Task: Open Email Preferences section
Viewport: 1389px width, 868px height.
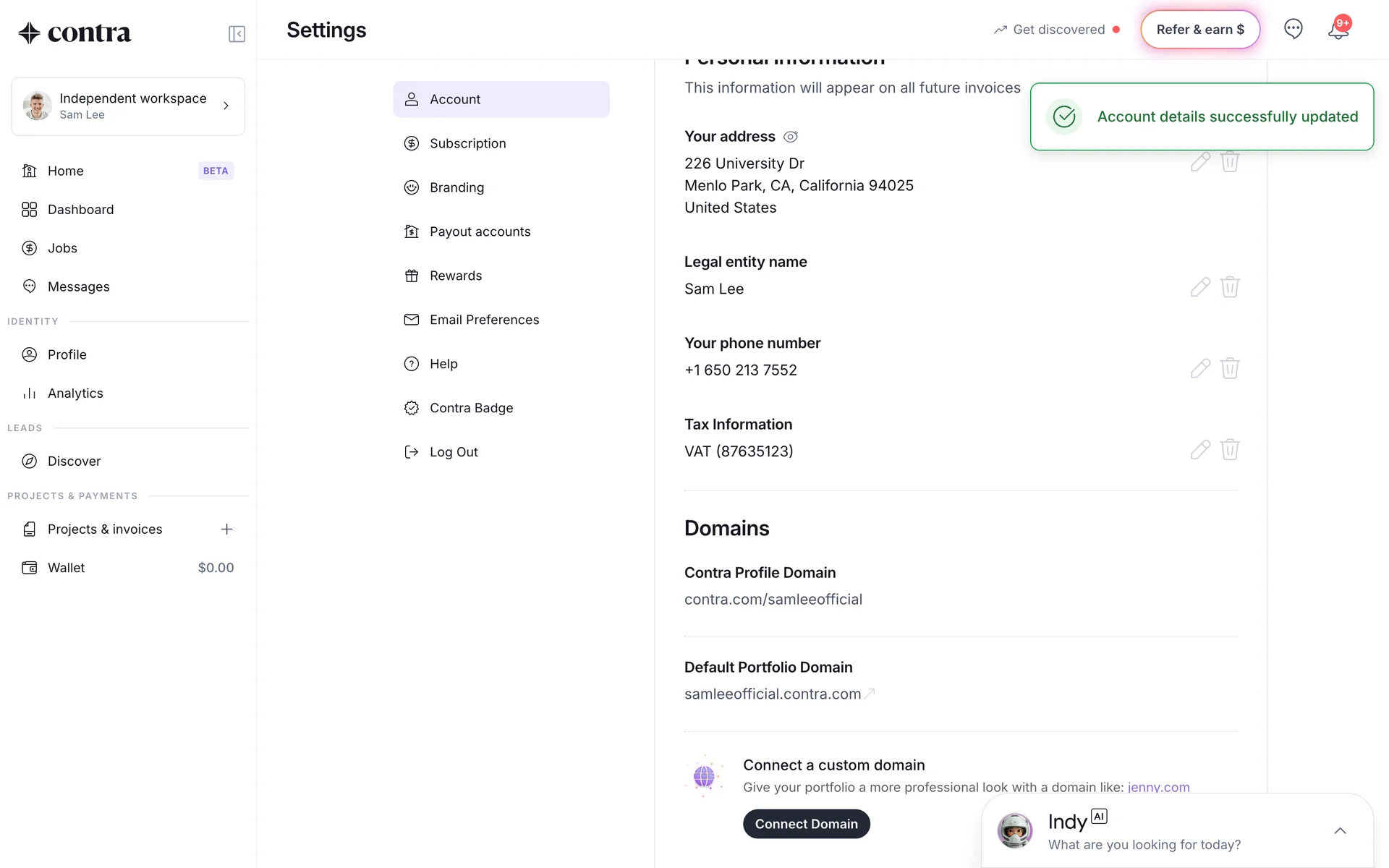Action: coord(484,320)
